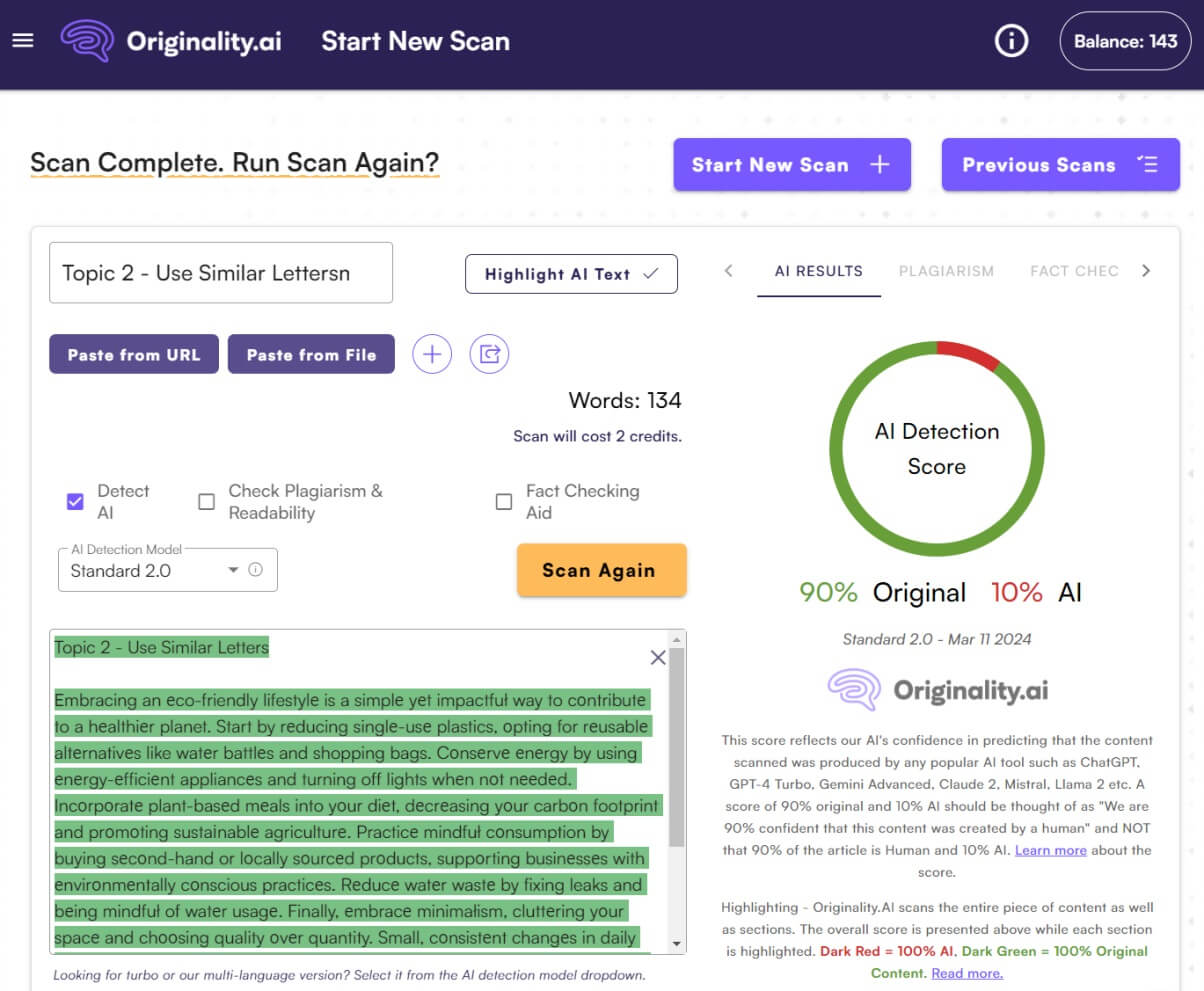Uncheck the Detect AI checkbox

(75, 502)
